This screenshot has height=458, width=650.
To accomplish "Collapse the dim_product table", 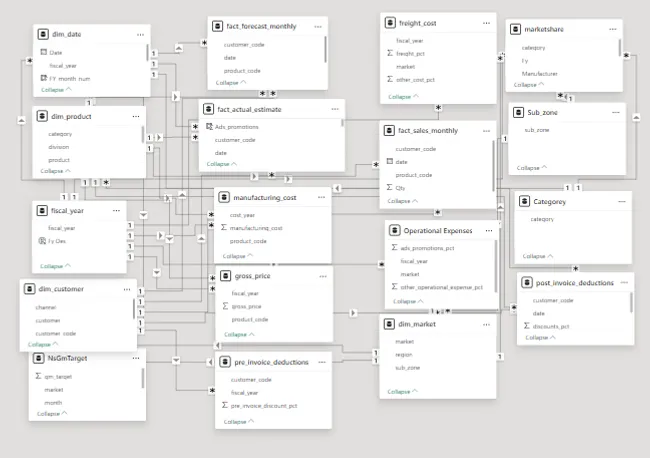I will [55, 171].
